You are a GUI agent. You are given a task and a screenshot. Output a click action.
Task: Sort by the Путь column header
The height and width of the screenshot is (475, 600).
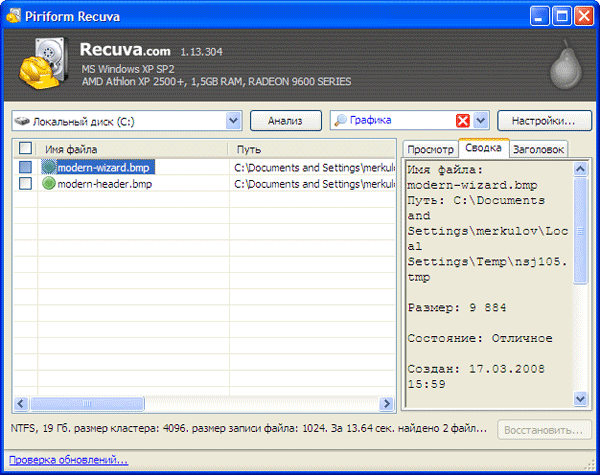click(x=312, y=149)
